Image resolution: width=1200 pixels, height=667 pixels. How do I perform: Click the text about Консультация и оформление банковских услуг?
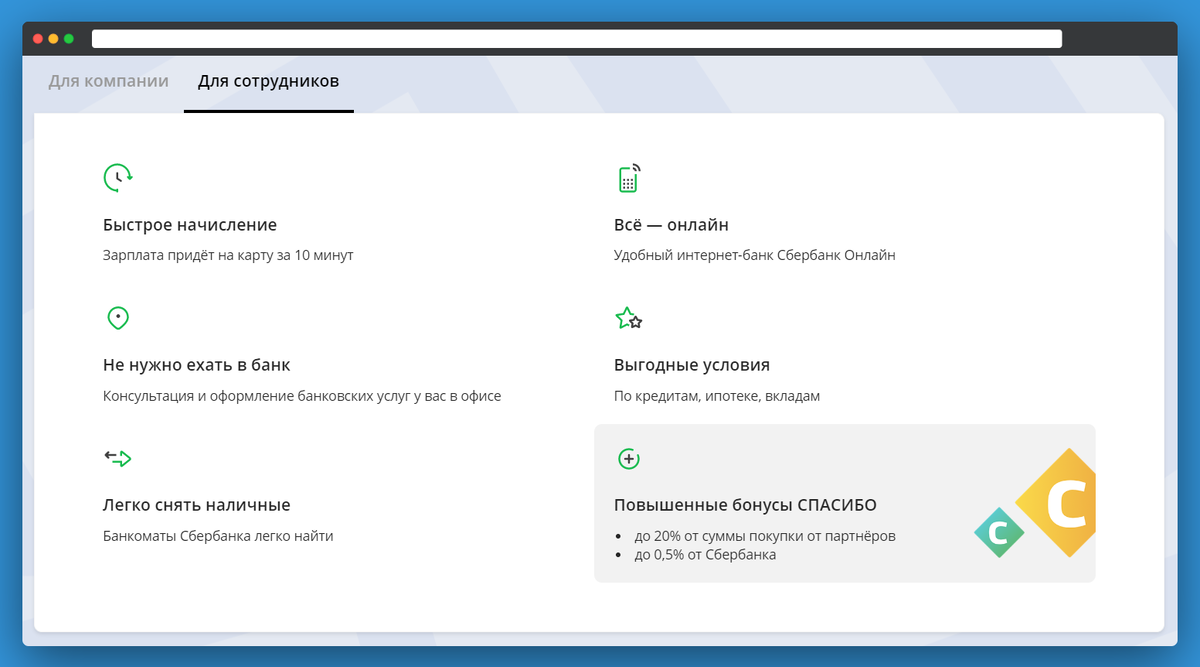pos(302,396)
